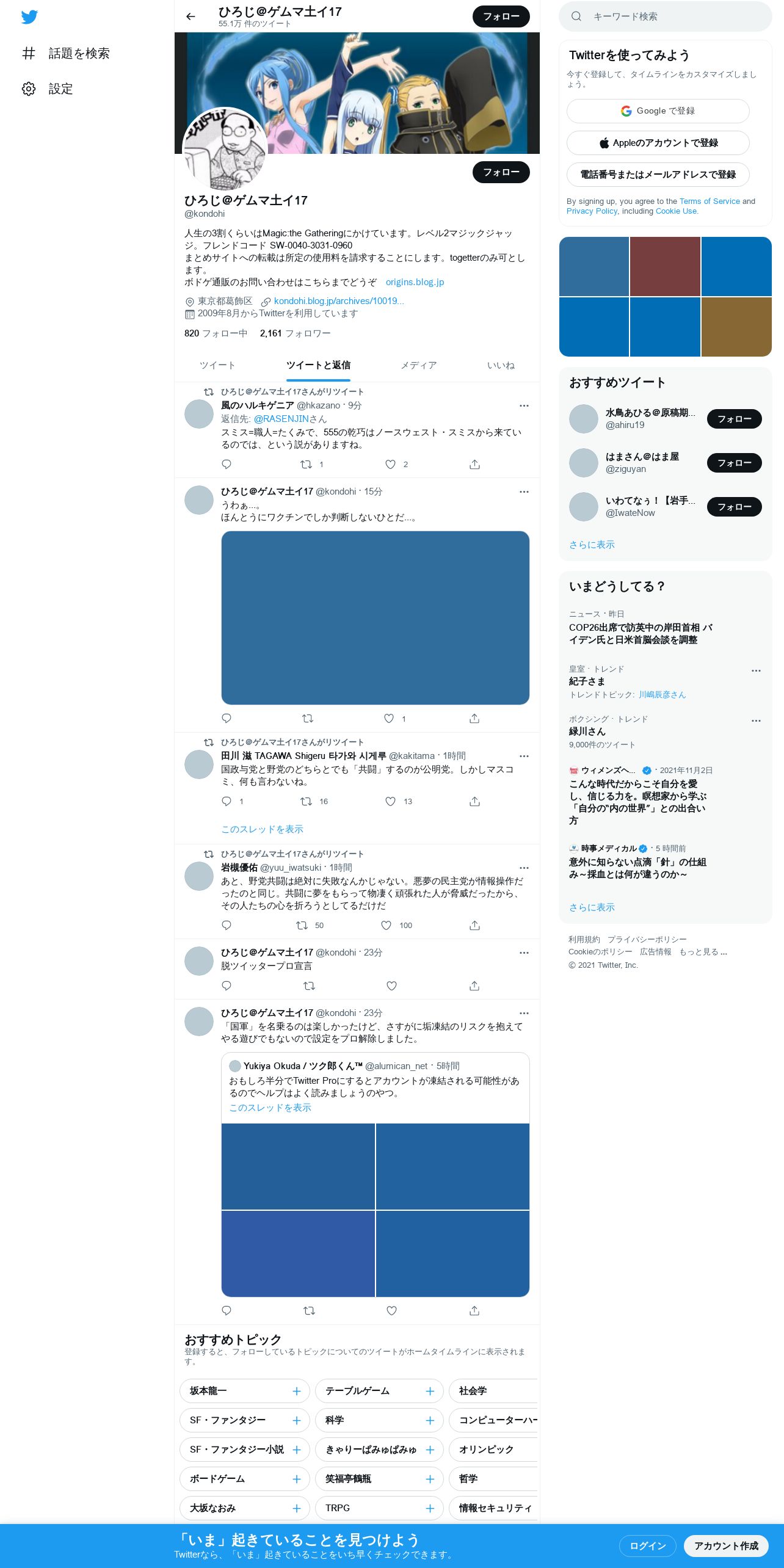This screenshot has width=784, height=1568.
Task: Retweet the @kakitama tweet
Action: tap(307, 801)
